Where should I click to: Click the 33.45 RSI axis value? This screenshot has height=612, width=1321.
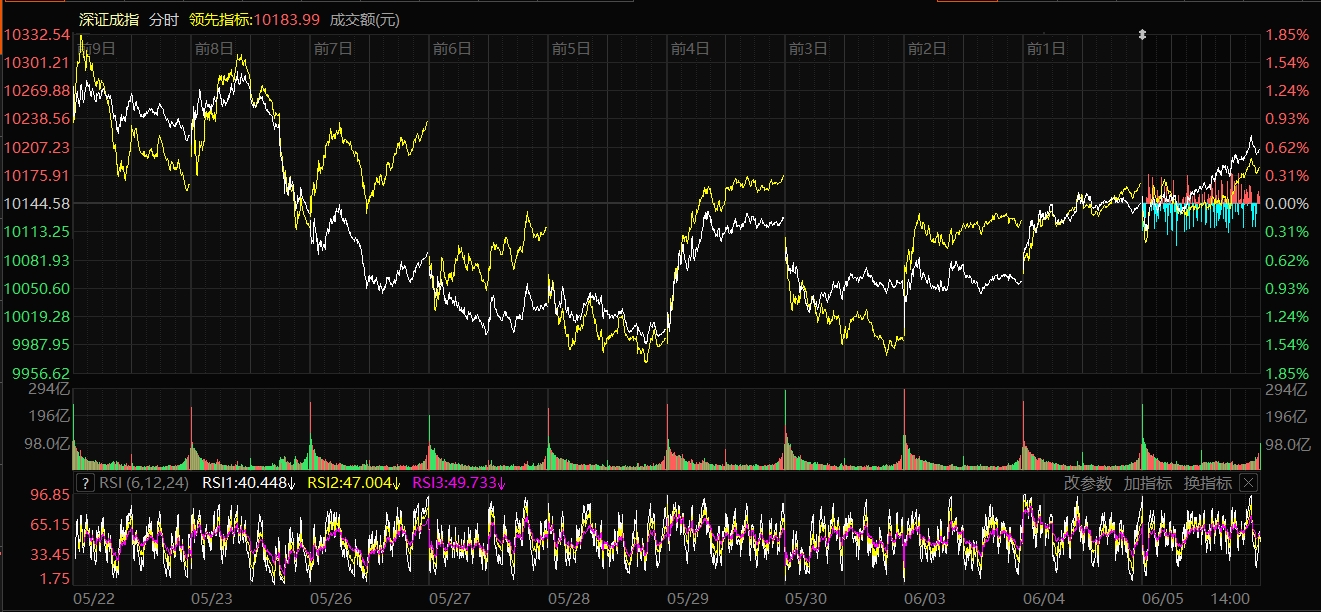tap(49, 554)
